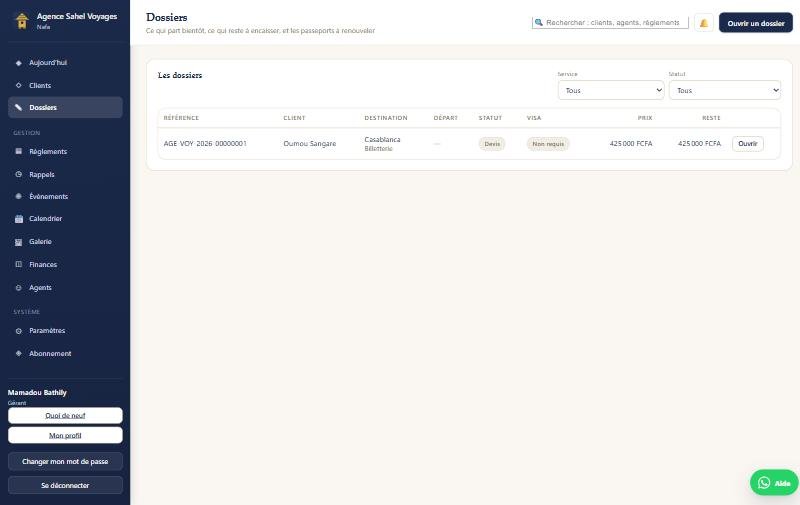800x505 pixels.
Task: Go to Abonnement page
Action: click(65, 353)
